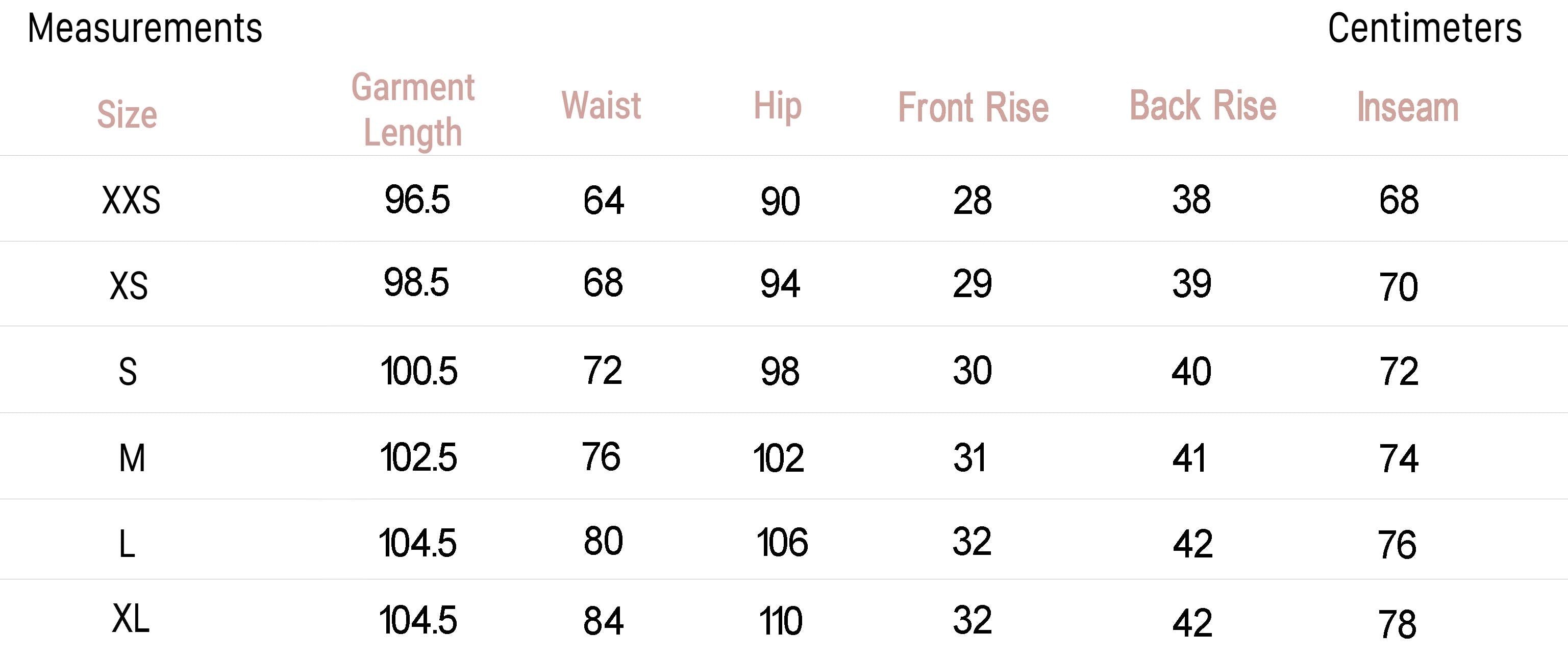Click hip value 110 in the XL row
The image size is (1568, 657).
tap(780, 622)
